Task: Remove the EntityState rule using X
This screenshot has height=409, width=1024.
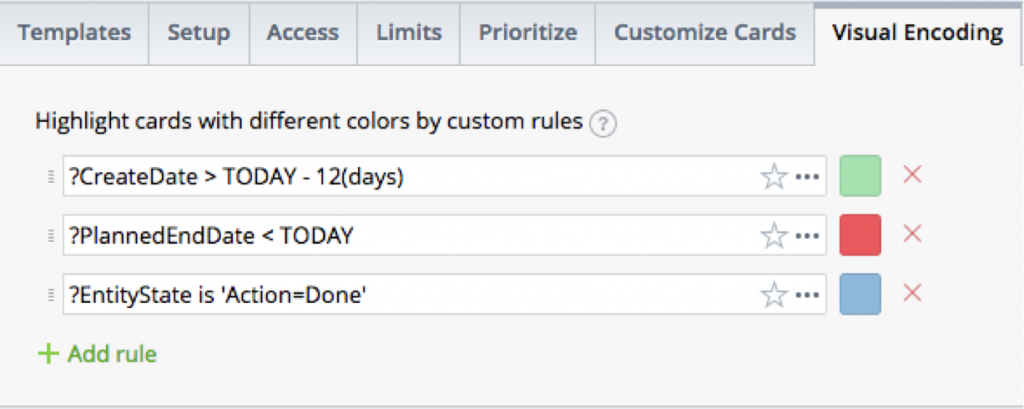Action: click(912, 293)
